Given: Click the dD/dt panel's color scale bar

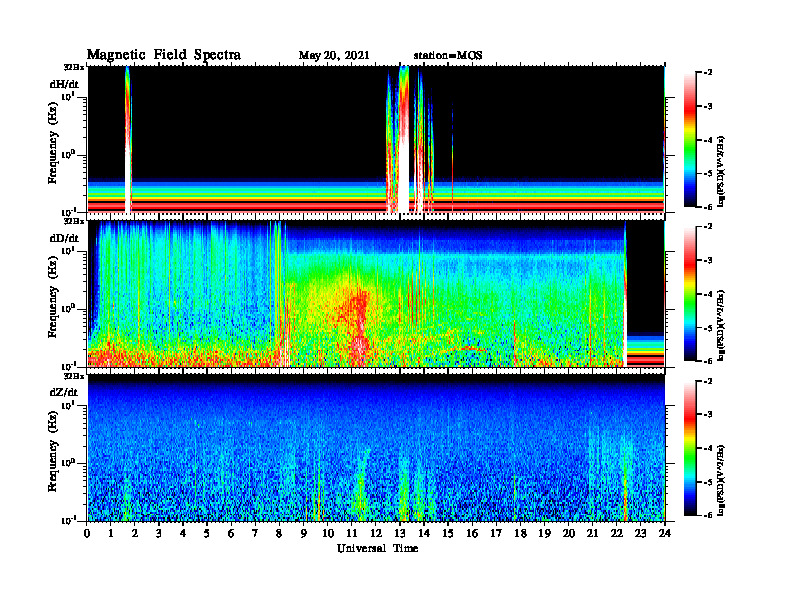Looking at the screenshot, I should tap(690, 294).
